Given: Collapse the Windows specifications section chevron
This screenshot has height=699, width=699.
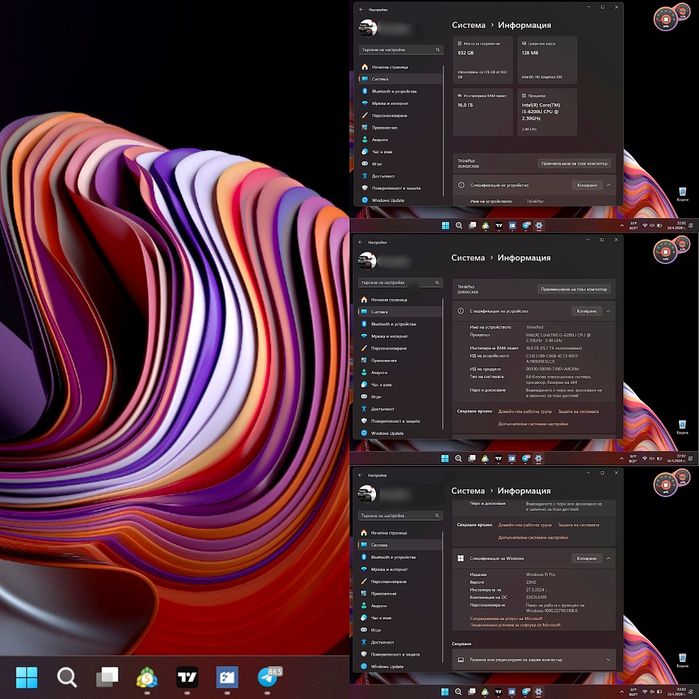Looking at the screenshot, I should click(608, 558).
